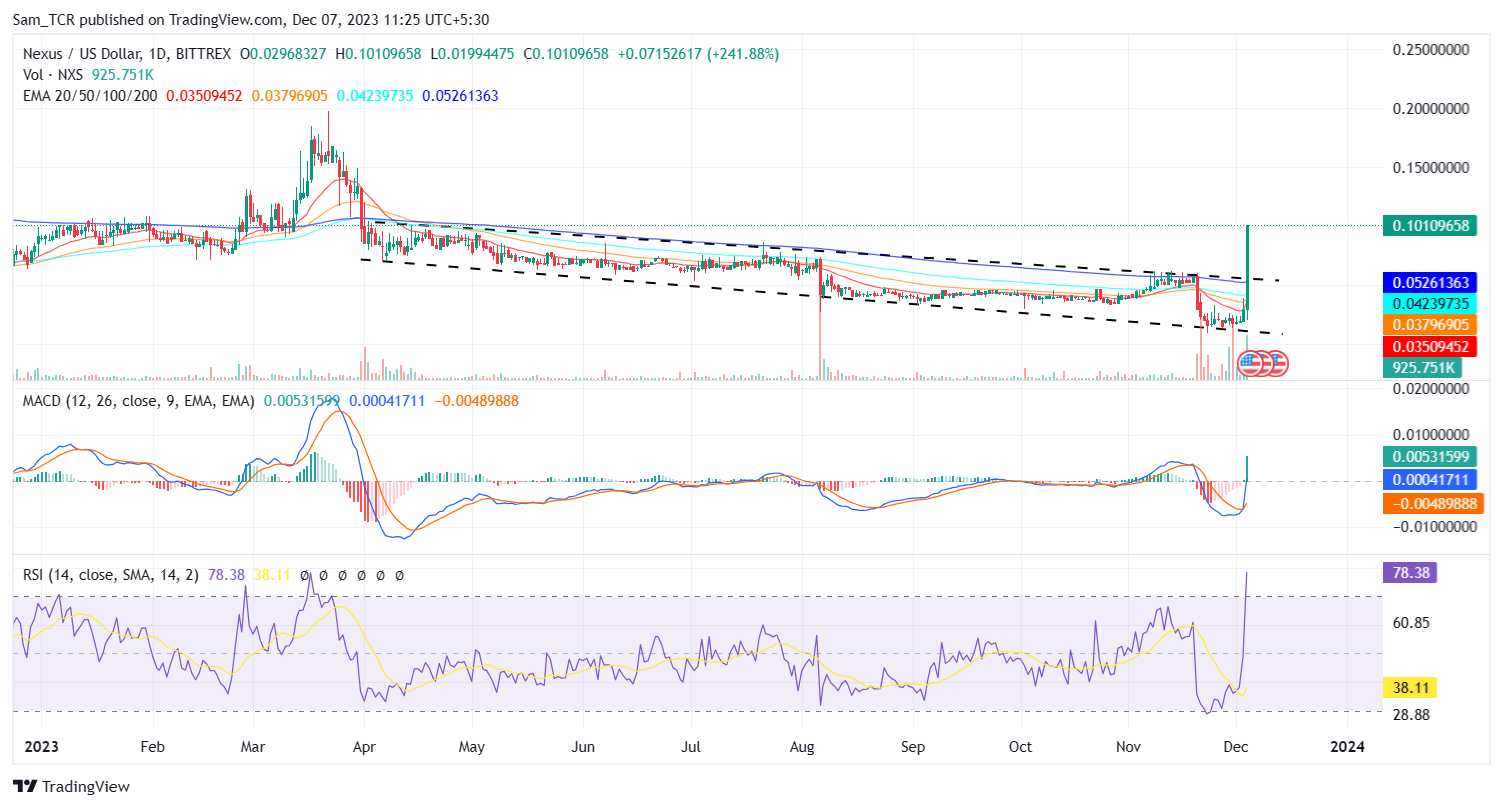Click the Feb label on time axis

tap(152, 746)
